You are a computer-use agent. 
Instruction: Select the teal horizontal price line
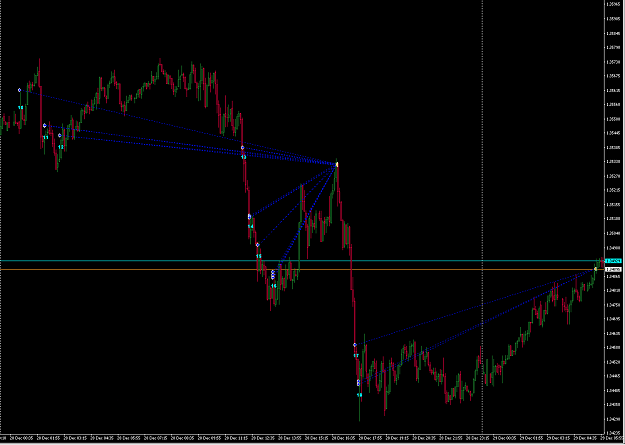click(x=302, y=261)
